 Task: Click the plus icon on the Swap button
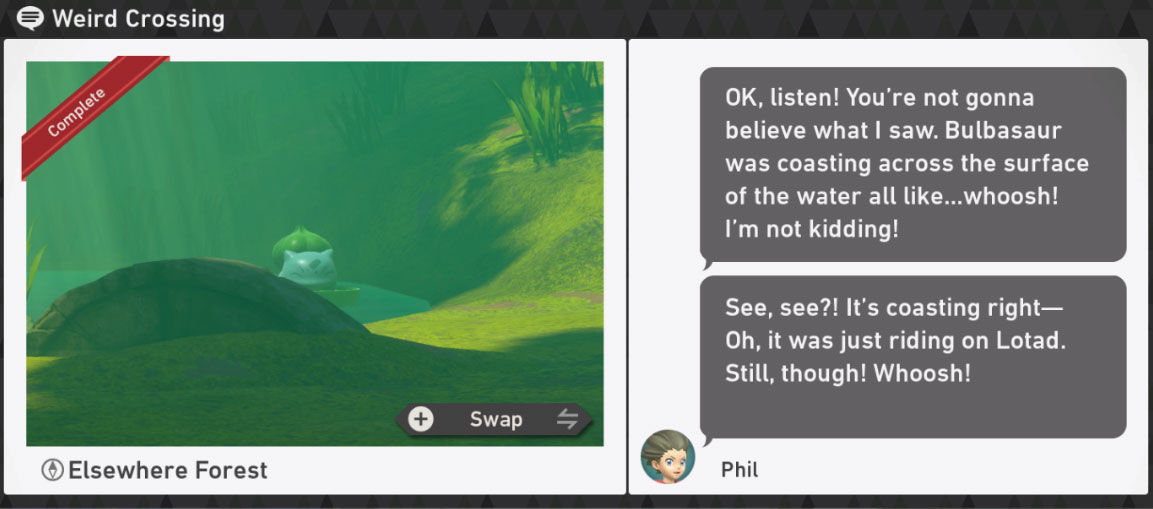coord(421,419)
